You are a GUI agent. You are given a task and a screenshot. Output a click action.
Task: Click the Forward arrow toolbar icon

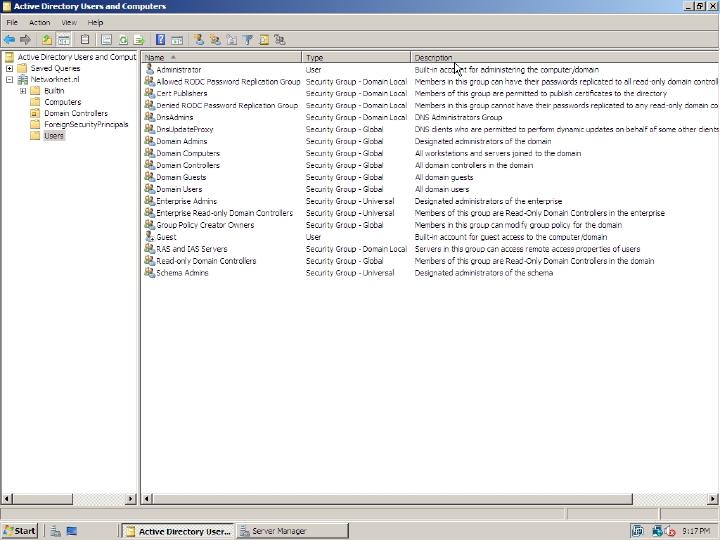(x=25, y=40)
